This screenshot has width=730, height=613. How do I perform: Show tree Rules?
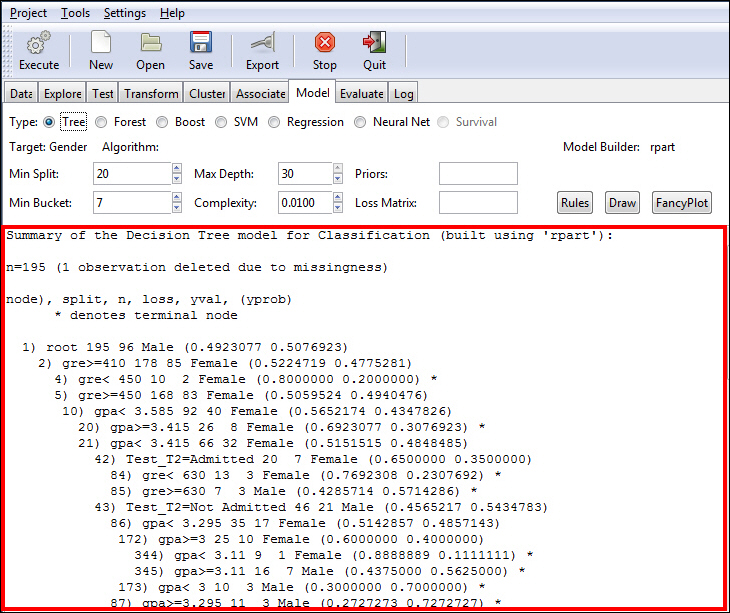[575, 203]
